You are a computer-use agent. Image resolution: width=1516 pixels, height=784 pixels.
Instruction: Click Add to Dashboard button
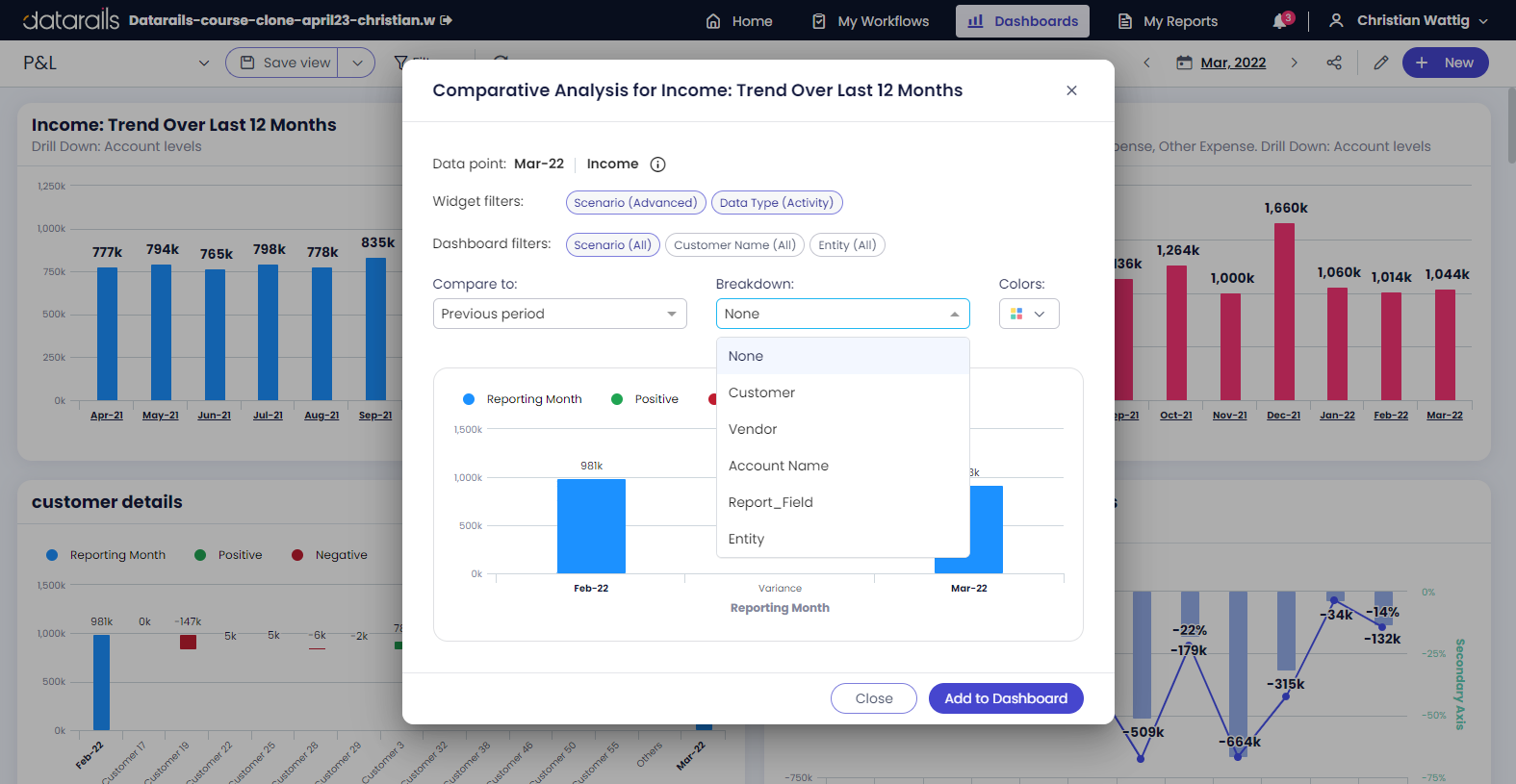point(1006,698)
